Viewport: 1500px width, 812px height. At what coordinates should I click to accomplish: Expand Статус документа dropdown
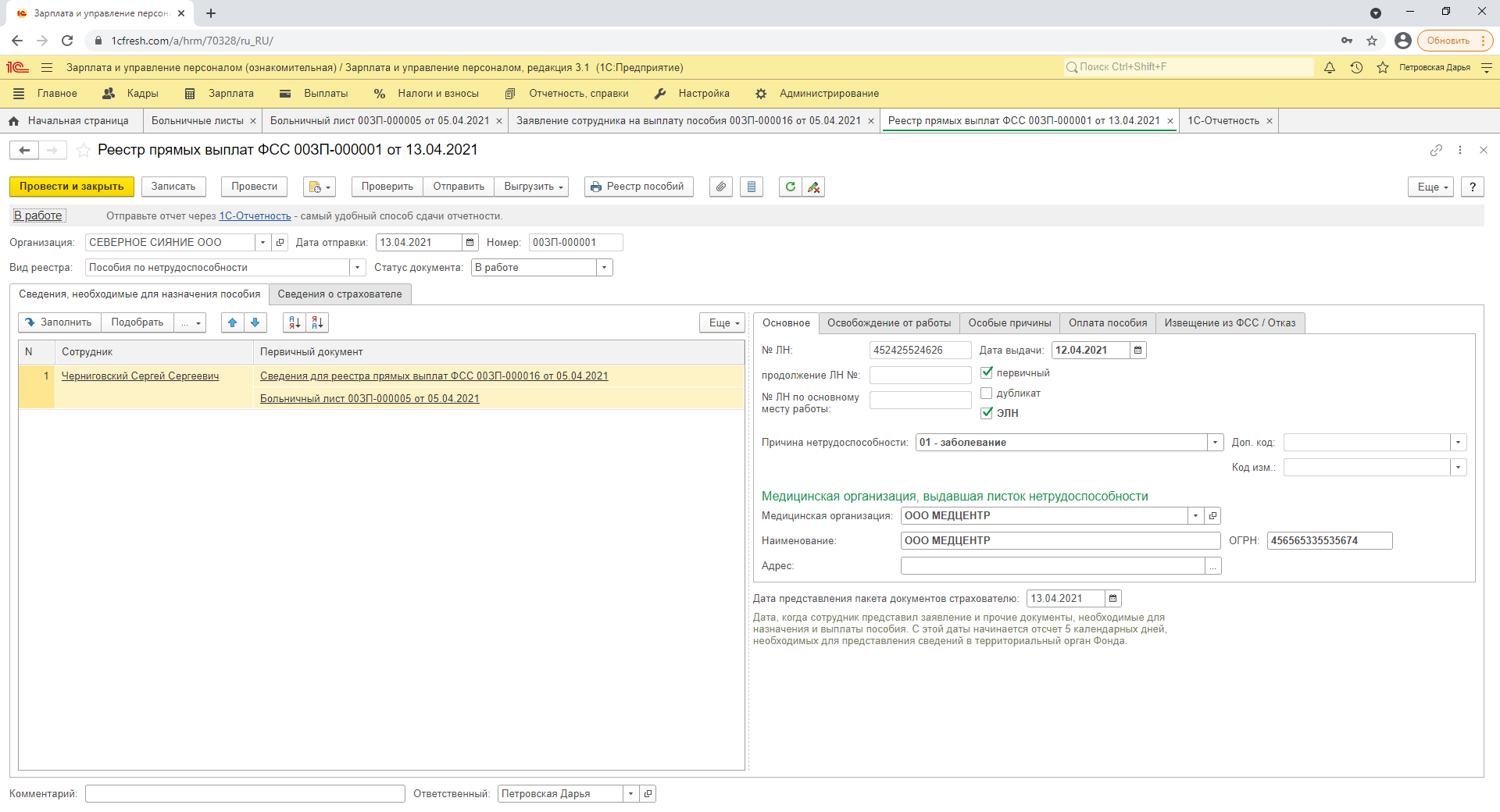click(x=604, y=268)
